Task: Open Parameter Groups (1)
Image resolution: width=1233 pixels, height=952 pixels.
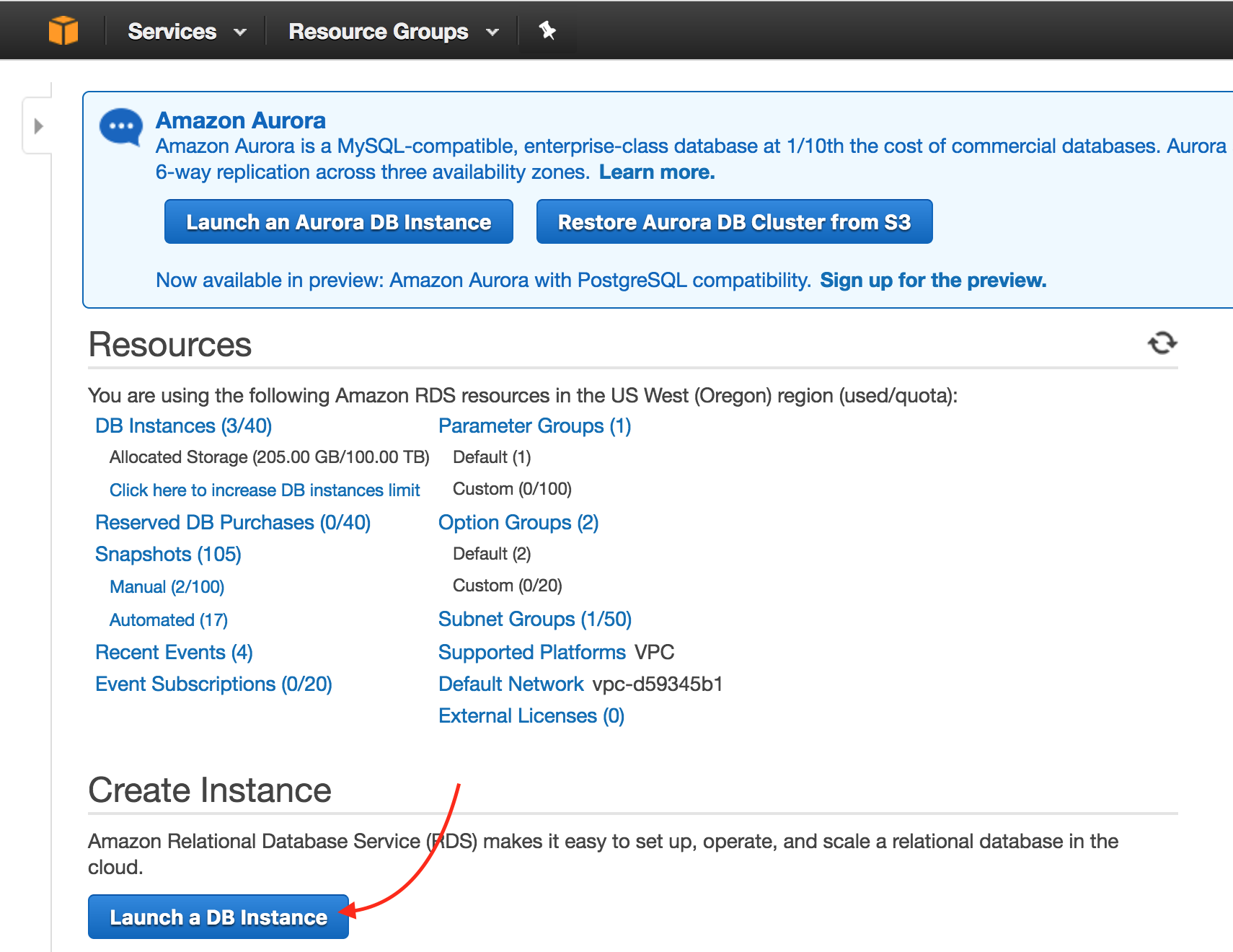Action: tap(535, 426)
